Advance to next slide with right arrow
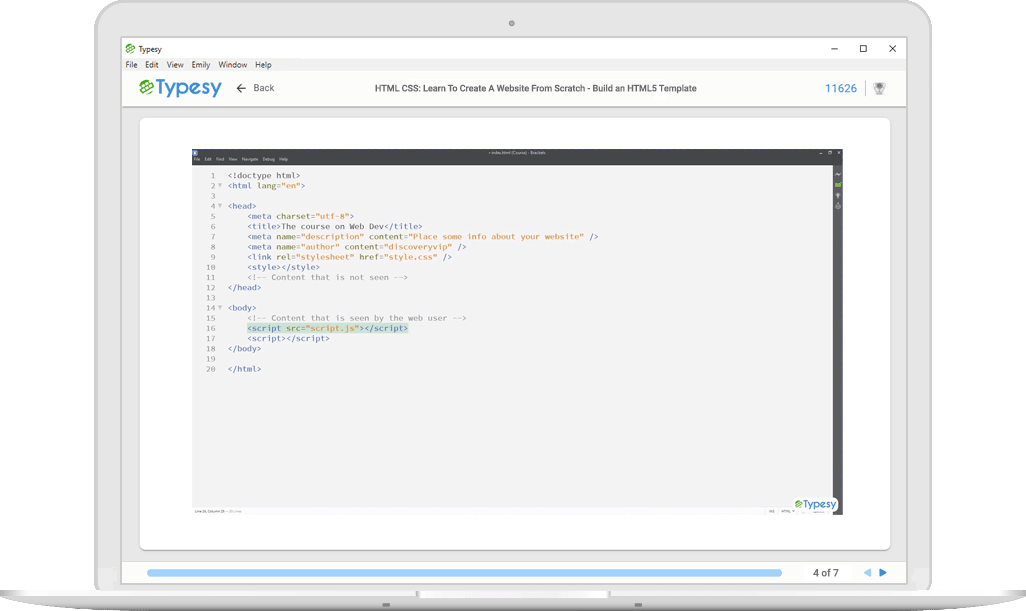This screenshot has width=1026, height=611. pyautogui.click(x=883, y=572)
